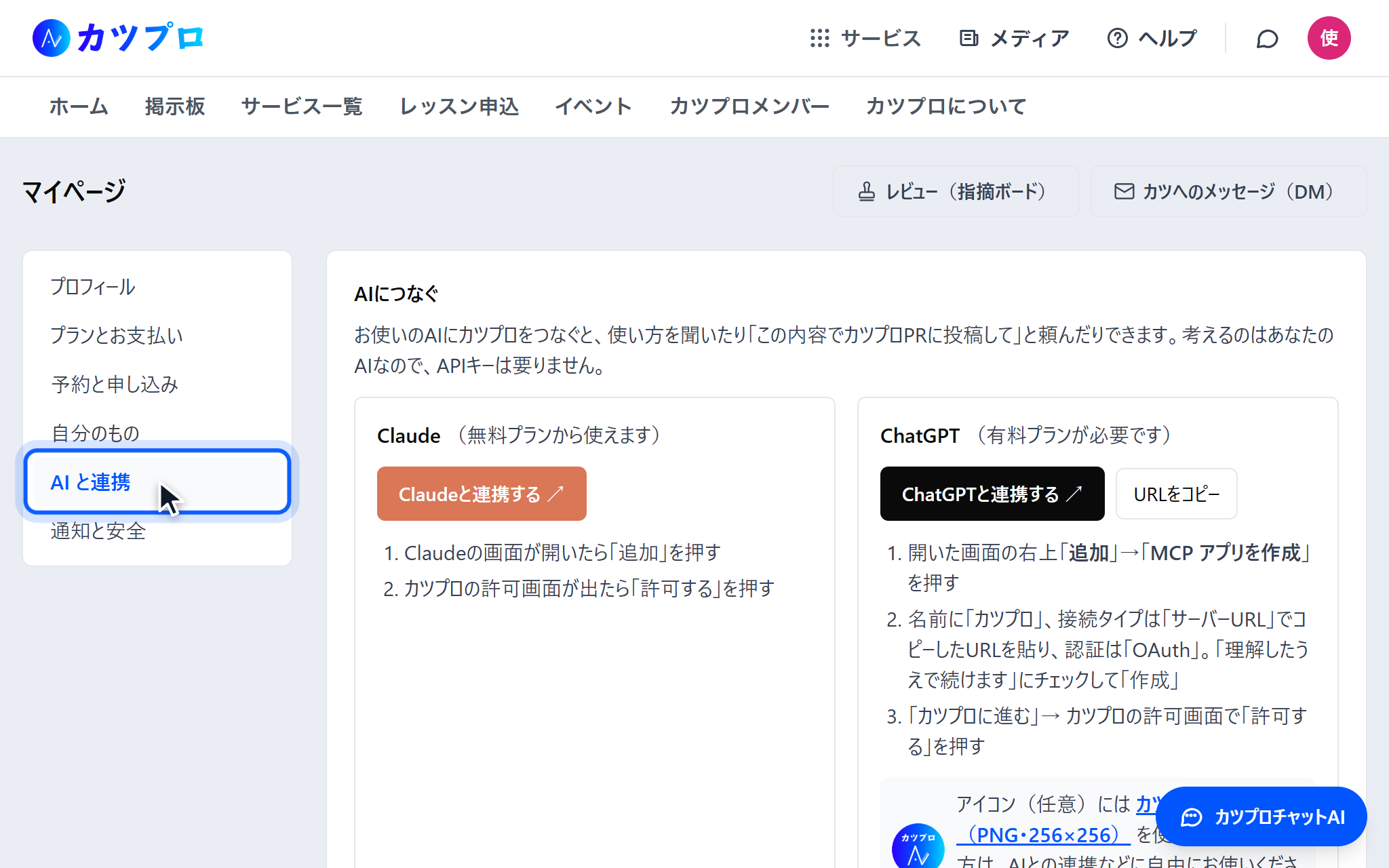Open the カツプロチャットAI floating button
The image size is (1389, 868).
pos(1261,816)
